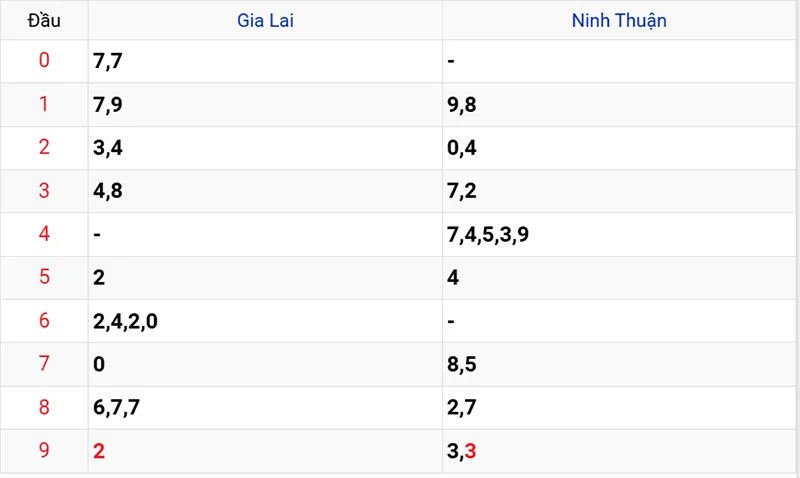Click the Ninh Thuận column header

619,20
